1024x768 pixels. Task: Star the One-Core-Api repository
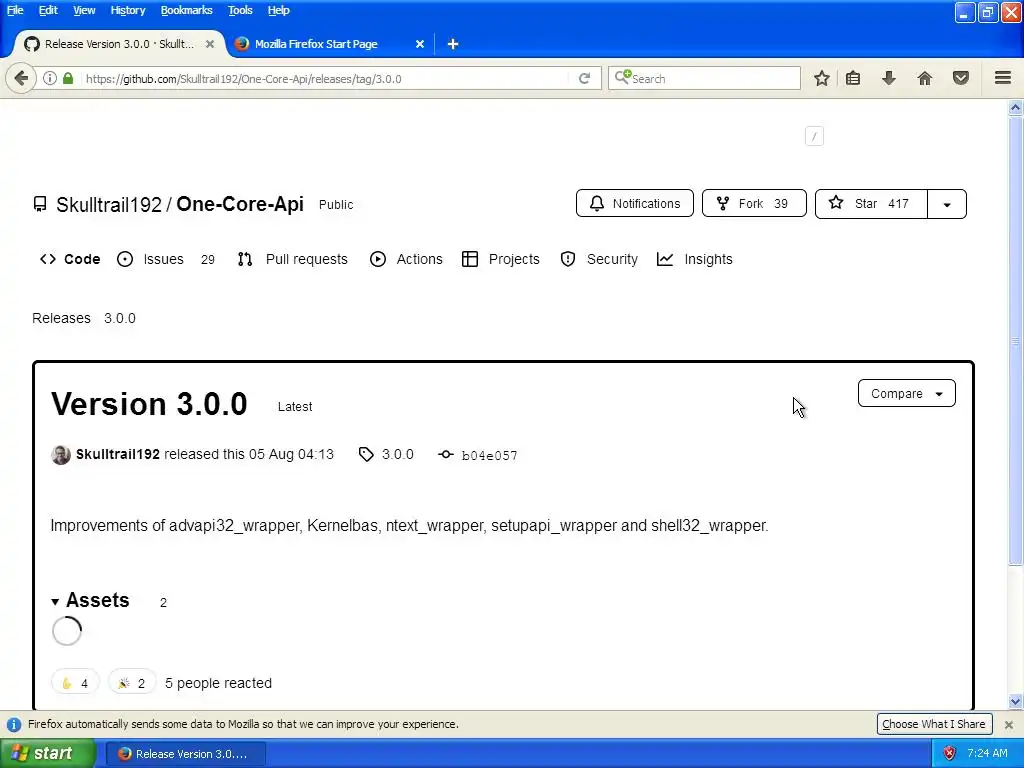[x=871, y=204]
